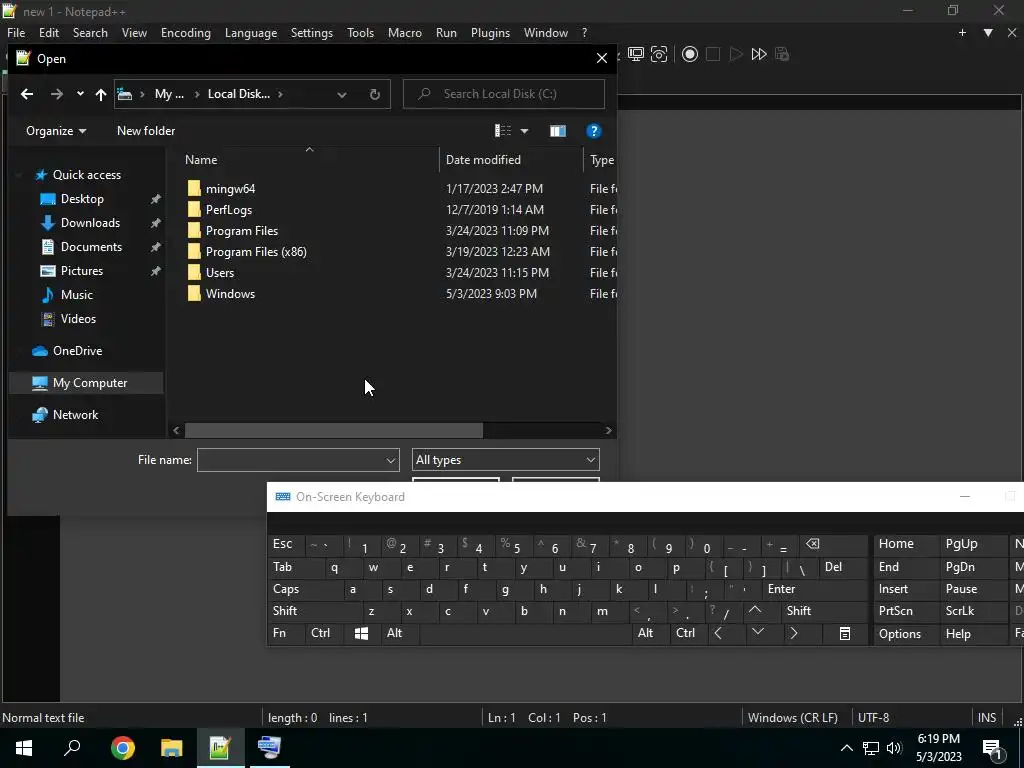Click the forward arrow in Open dialog
Screen dimensions: 1024x768
pos(57,94)
